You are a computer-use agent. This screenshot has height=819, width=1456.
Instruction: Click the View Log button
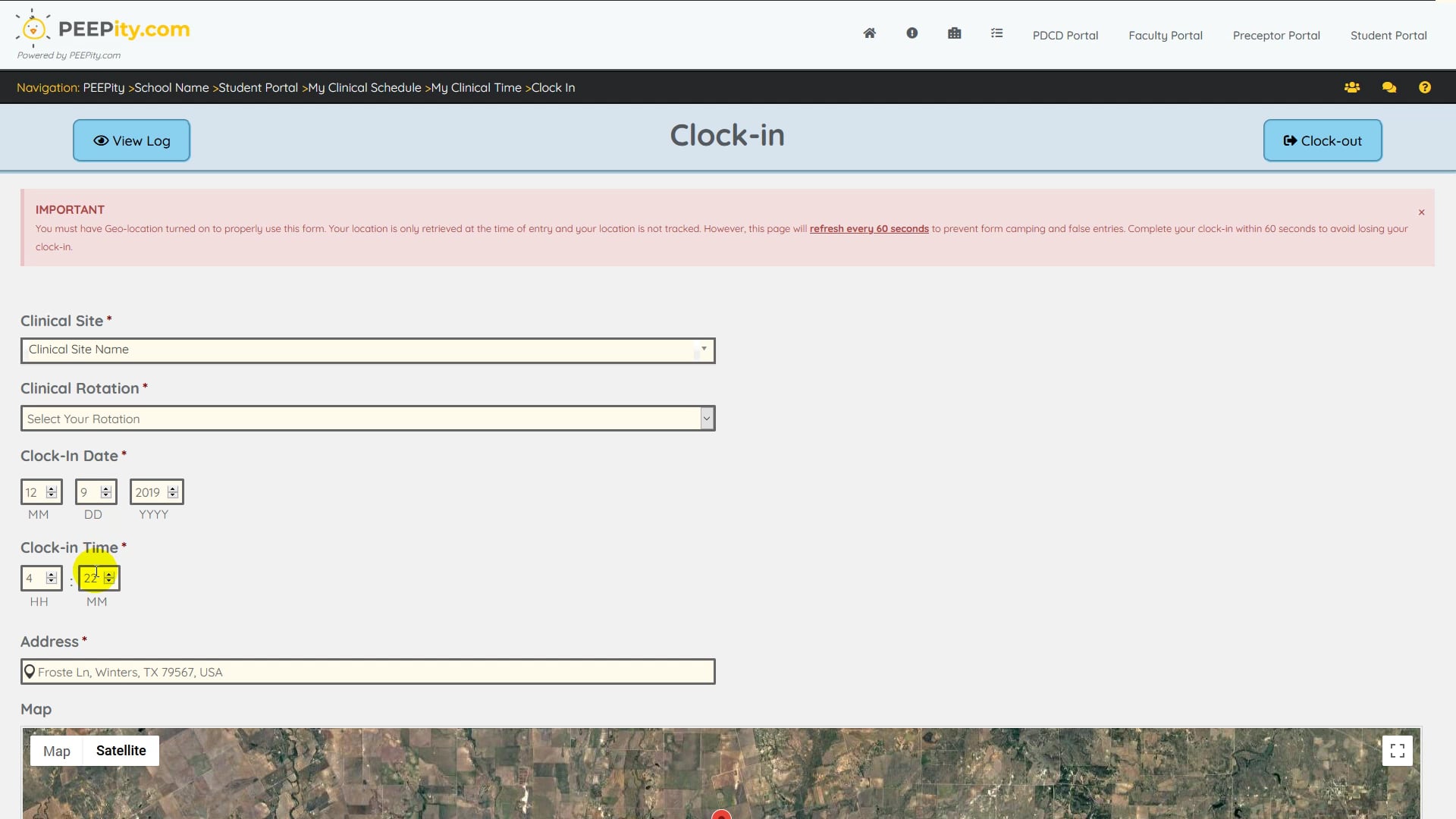click(131, 140)
